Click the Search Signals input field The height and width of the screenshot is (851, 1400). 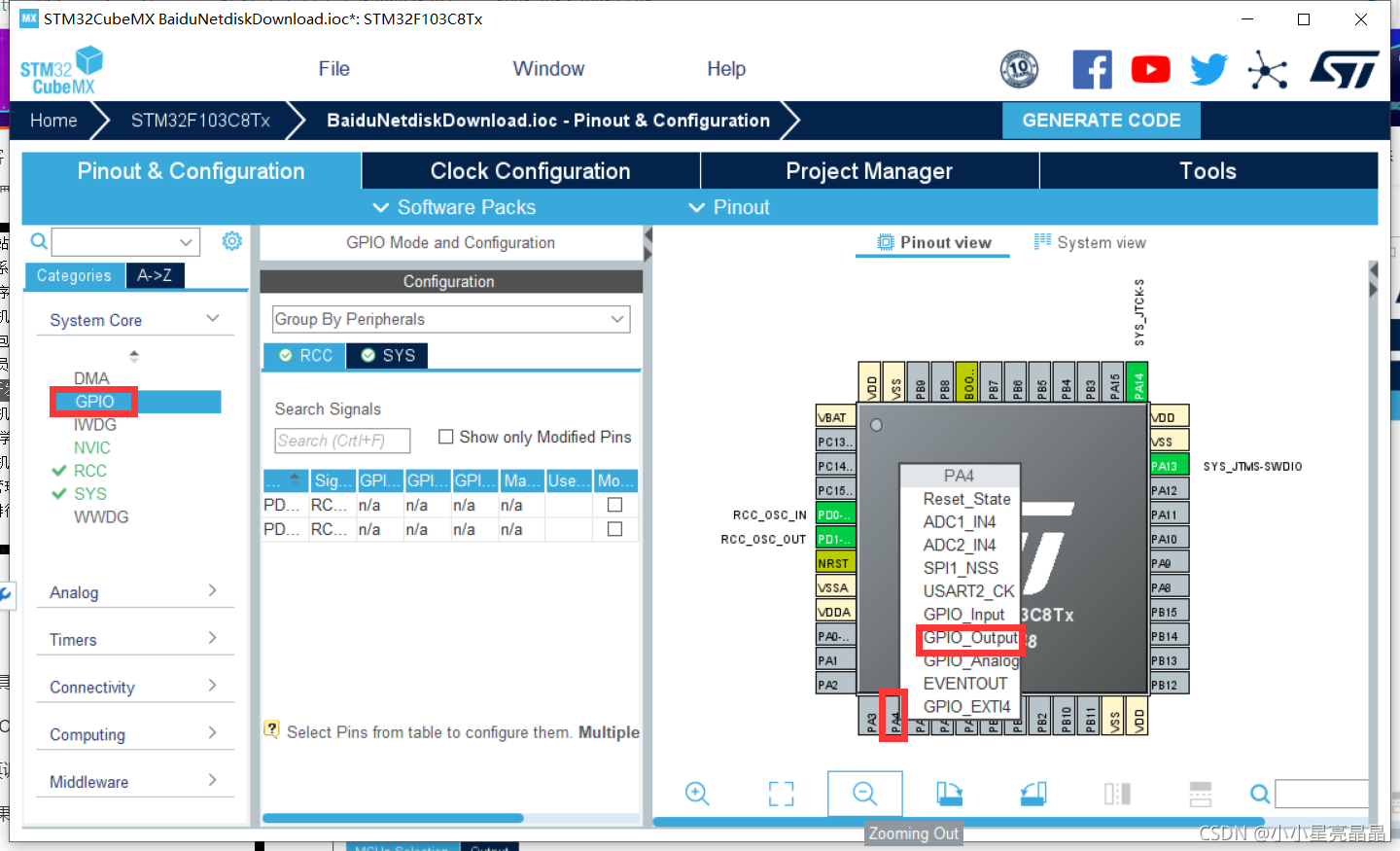tap(342, 441)
